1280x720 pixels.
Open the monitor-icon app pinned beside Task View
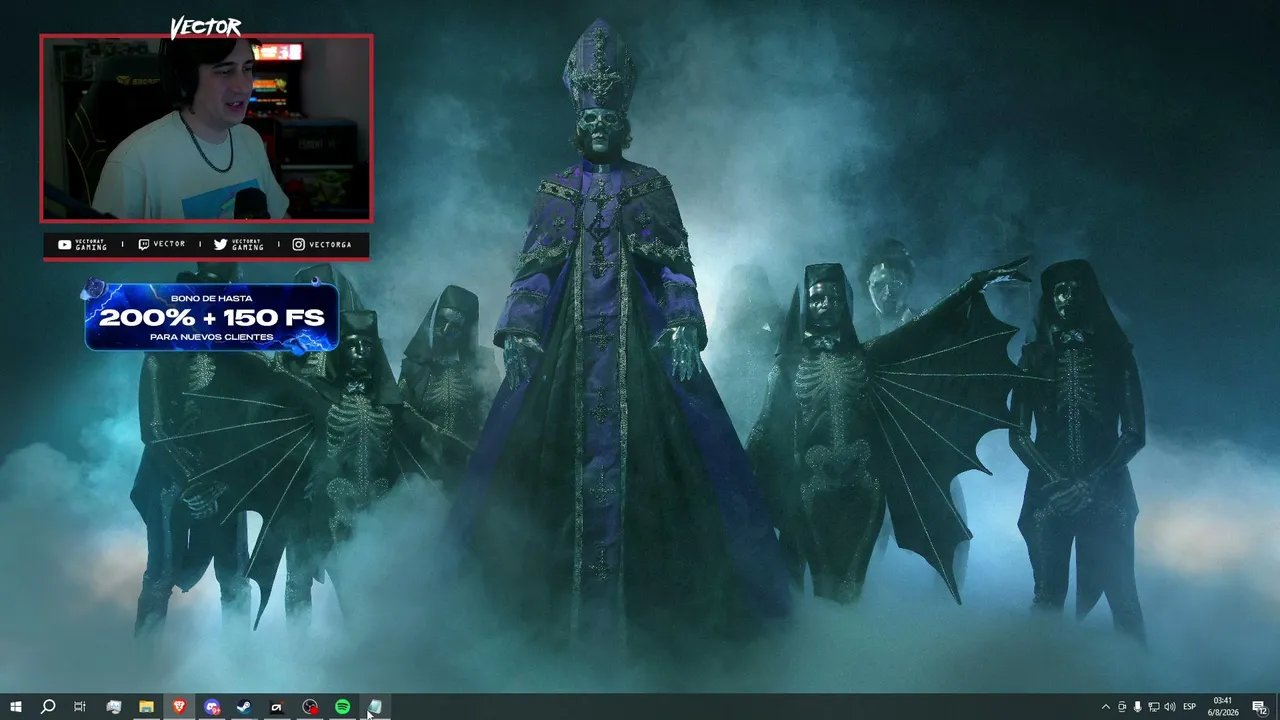point(114,707)
